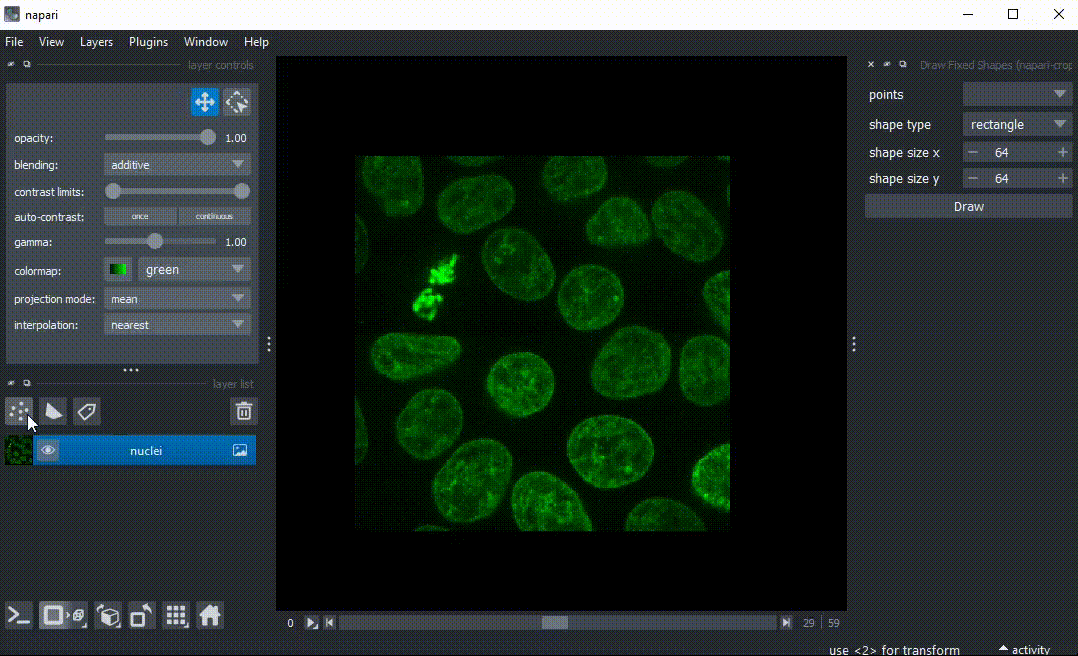This screenshot has width=1078, height=656.
Task: Activate pan/zoom mode button
Action: pos(205,102)
